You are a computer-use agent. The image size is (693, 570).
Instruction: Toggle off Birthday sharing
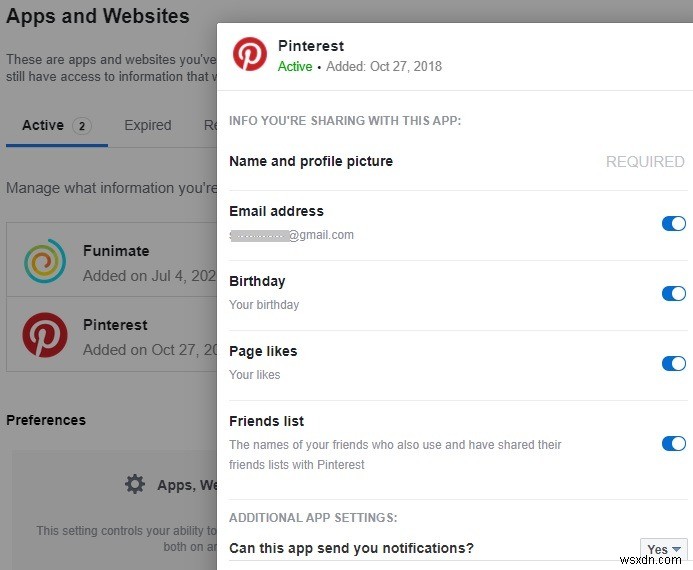coord(674,293)
